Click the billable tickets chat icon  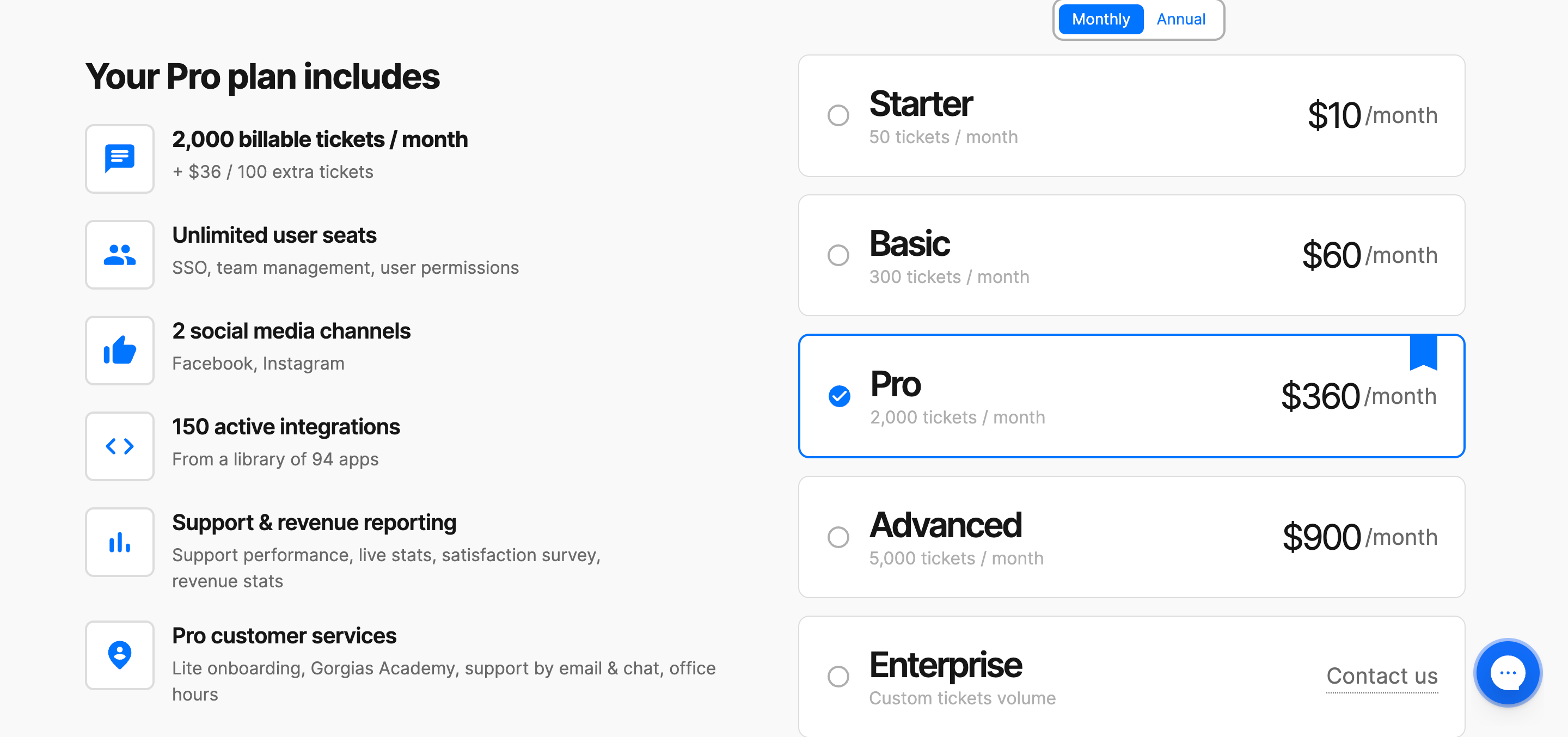click(120, 159)
